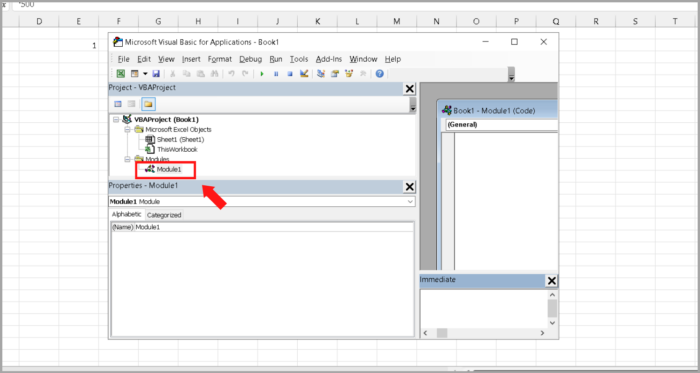700x373 pixels.
Task: Click the View Microsoft Excel icon
Action: click(x=121, y=74)
